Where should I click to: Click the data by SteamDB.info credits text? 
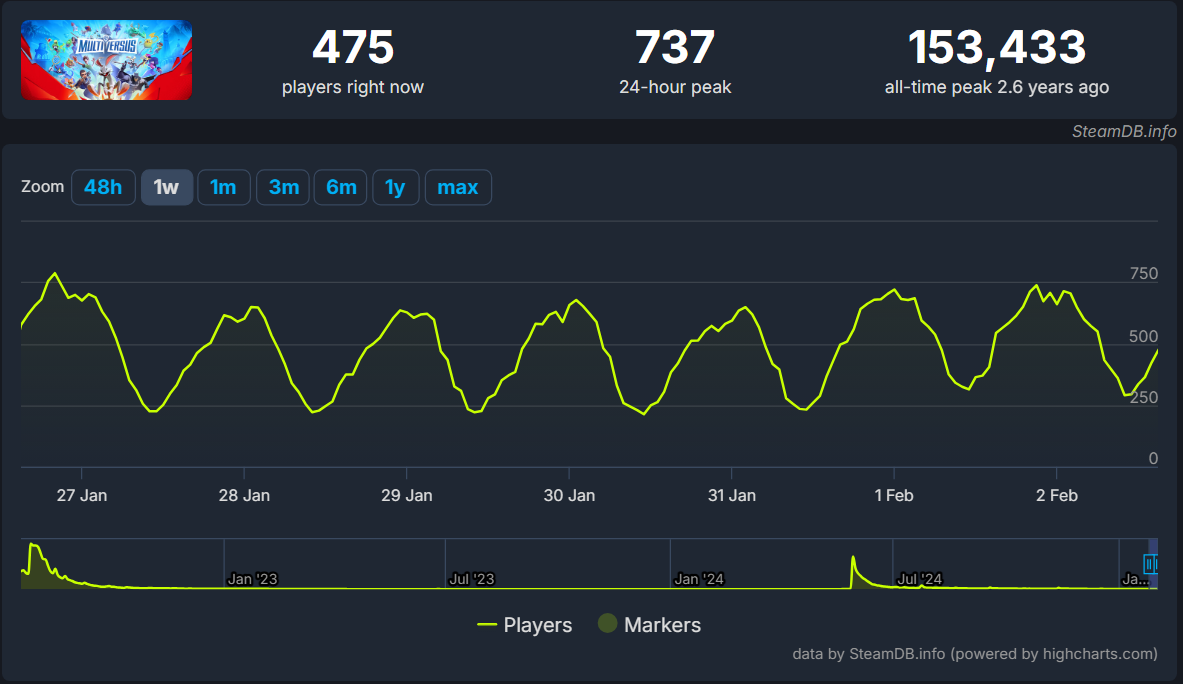click(975, 654)
